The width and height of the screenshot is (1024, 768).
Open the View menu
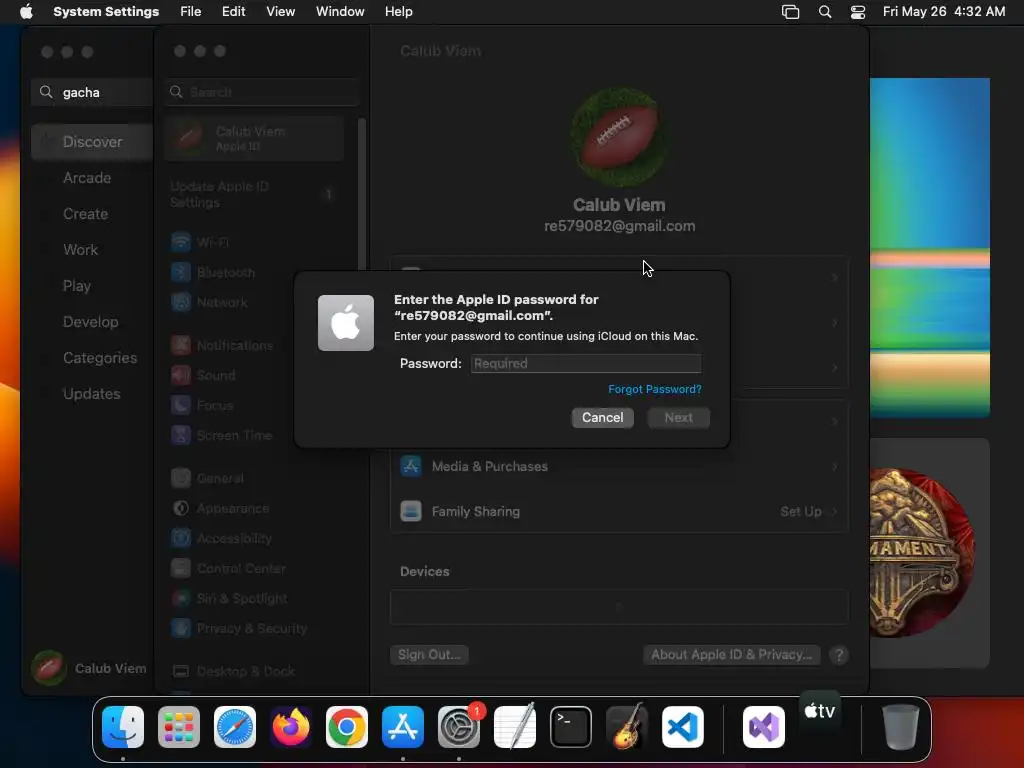(281, 12)
